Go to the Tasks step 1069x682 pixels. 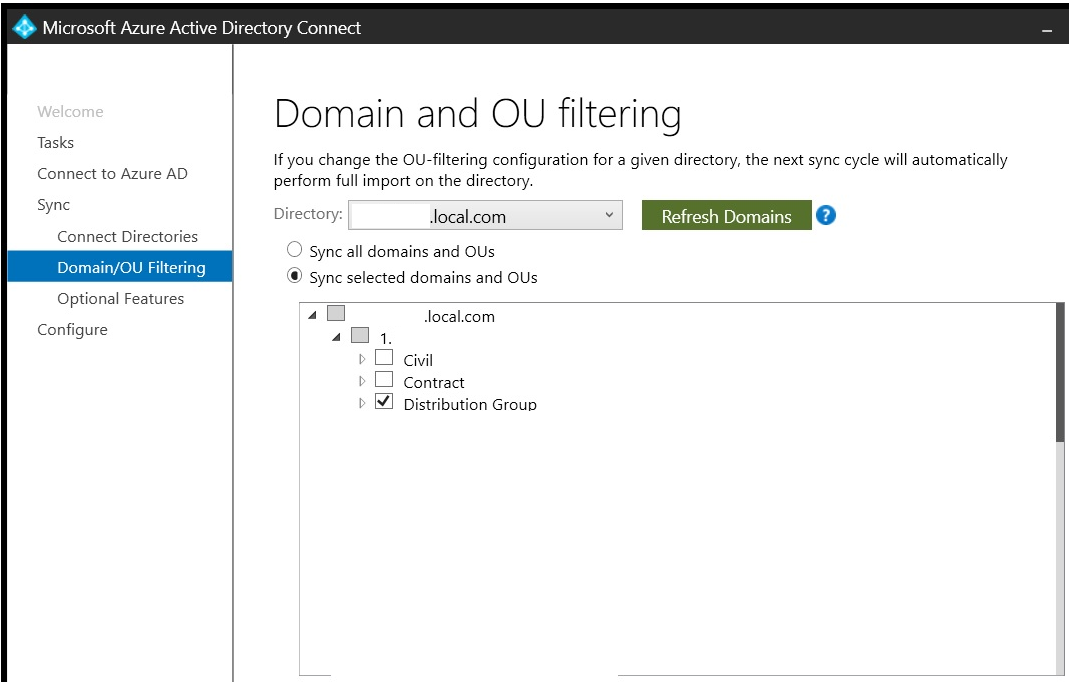point(55,143)
